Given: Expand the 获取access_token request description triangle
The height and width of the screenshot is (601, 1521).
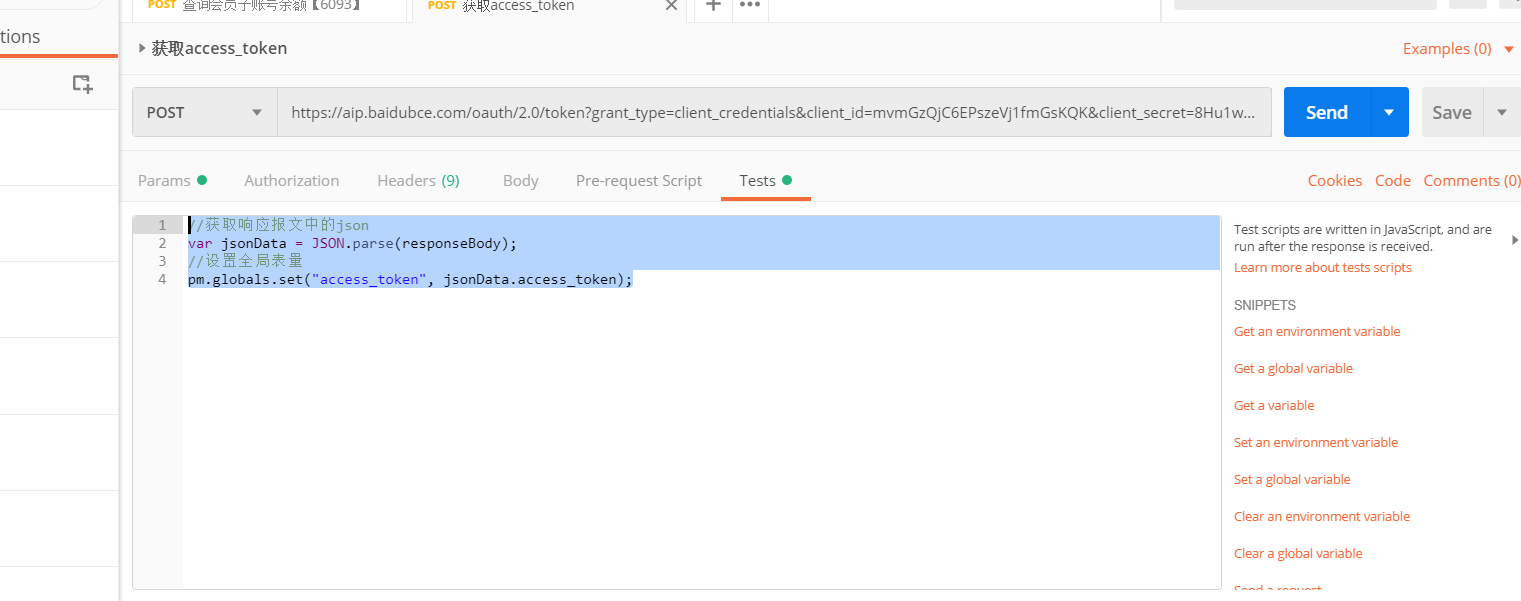Looking at the screenshot, I should [x=142, y=48].
